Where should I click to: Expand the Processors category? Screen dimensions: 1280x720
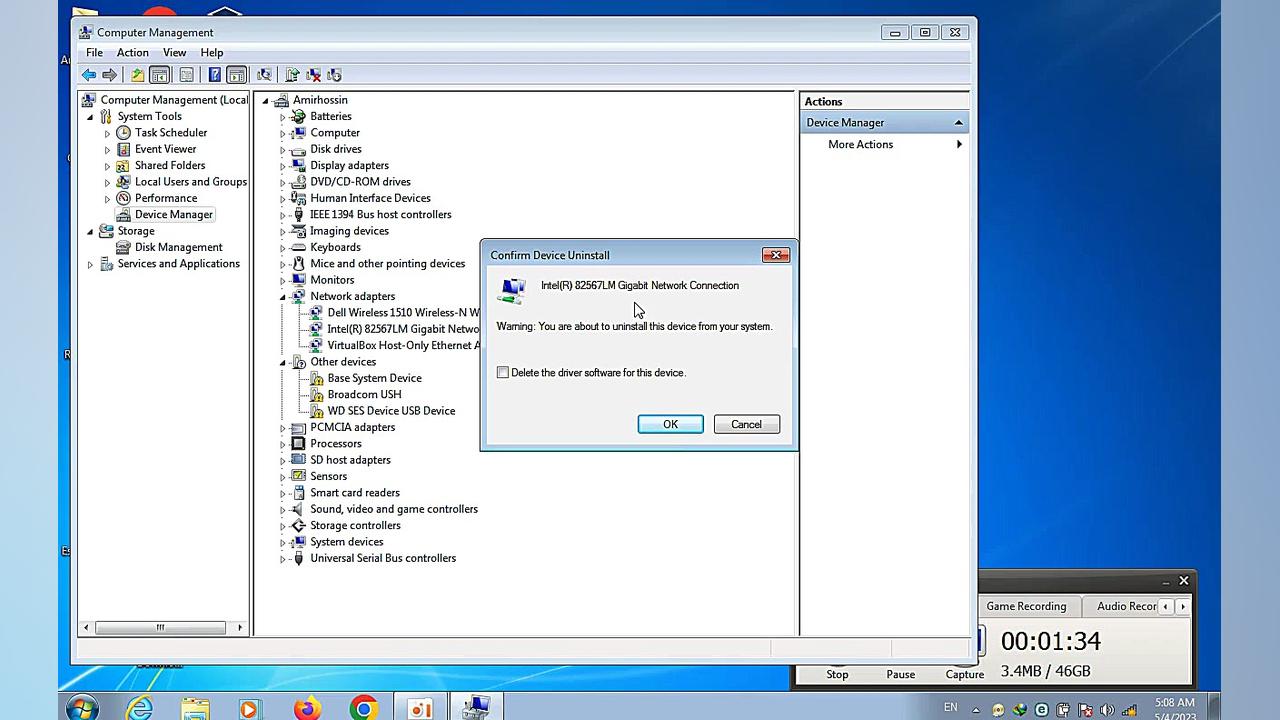(x=283, y=444)
